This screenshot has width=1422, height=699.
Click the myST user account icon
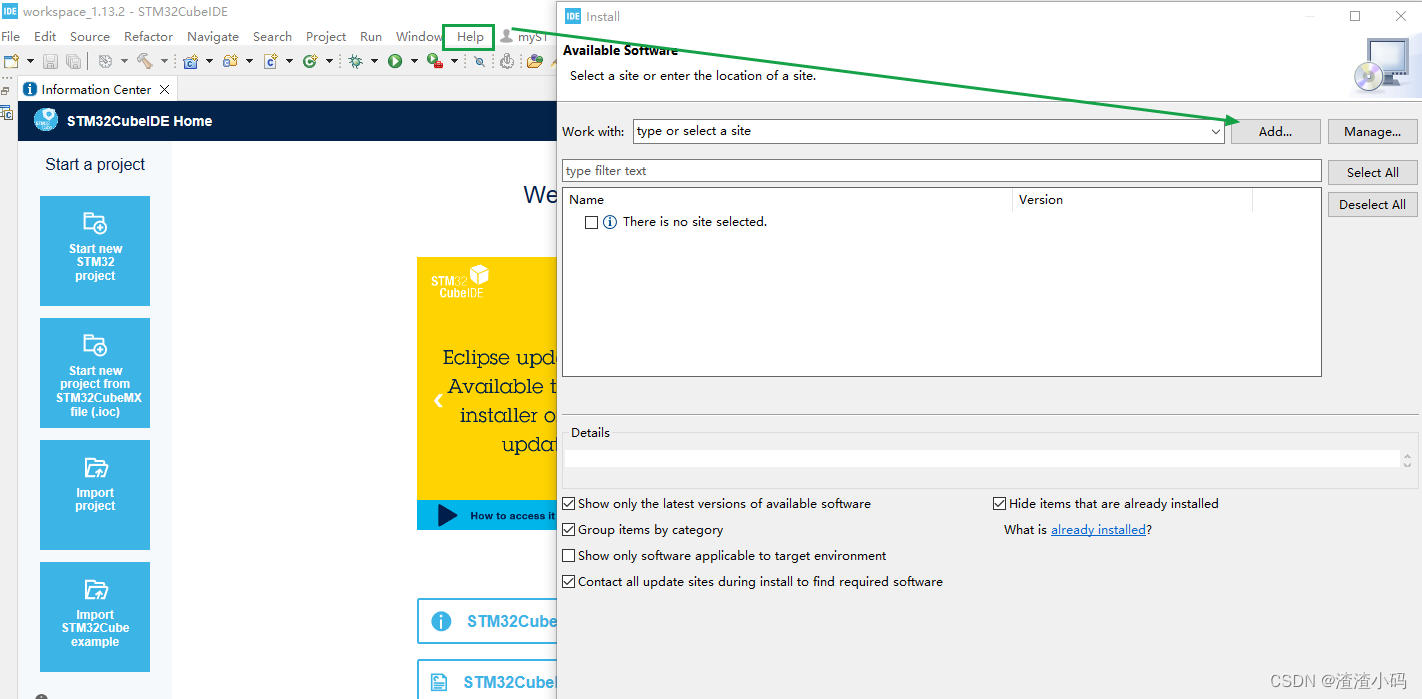click(507, 36)
